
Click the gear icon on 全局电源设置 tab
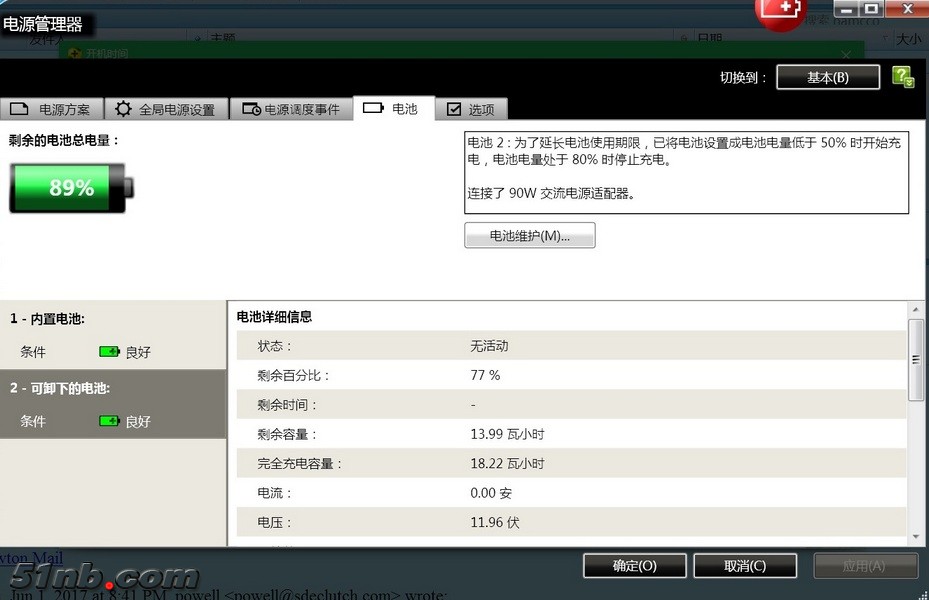[123, 109]
